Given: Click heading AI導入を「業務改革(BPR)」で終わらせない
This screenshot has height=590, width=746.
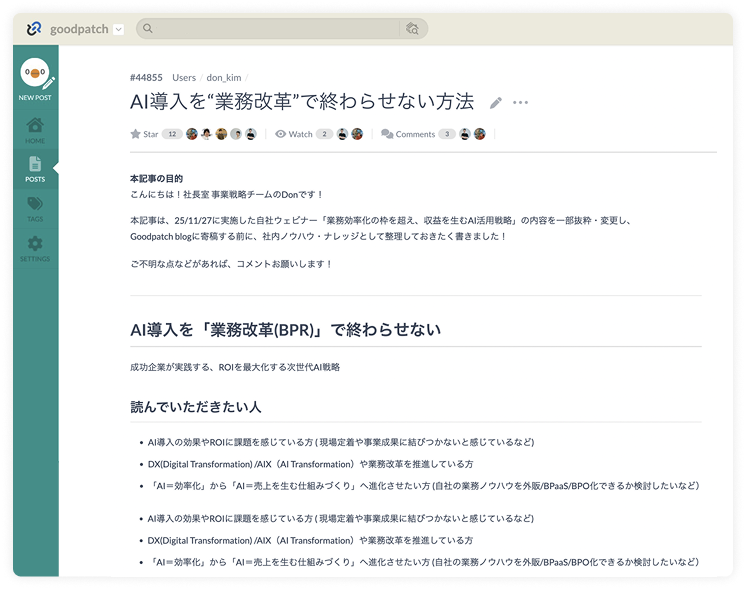Looking at the screenshot, I should coord(285,329).
